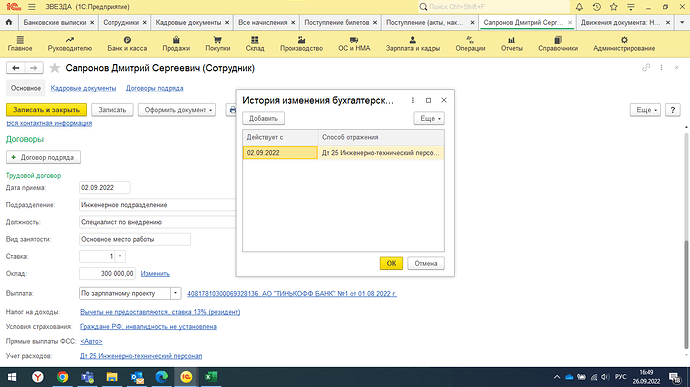This screenshot has height=387, width=690.
Task: Expand the Оформить документ dropdown
Action: [x=177, y=110]
